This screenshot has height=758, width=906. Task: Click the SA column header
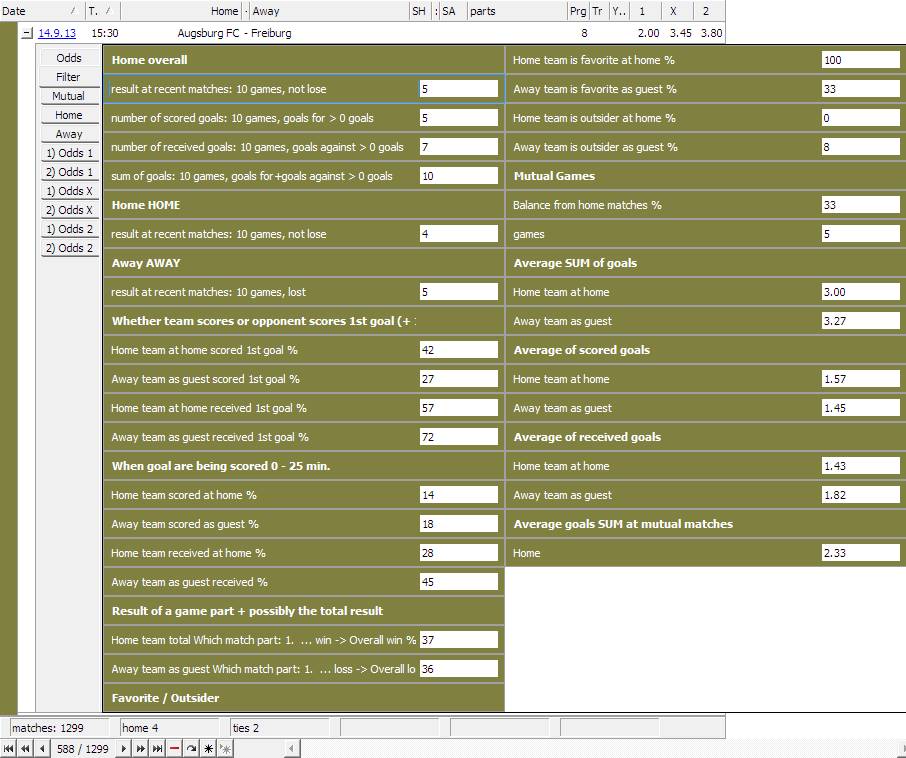point(453,11)
